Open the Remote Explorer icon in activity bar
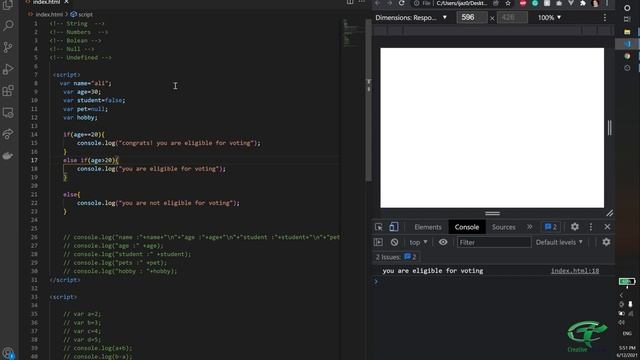 8,113
